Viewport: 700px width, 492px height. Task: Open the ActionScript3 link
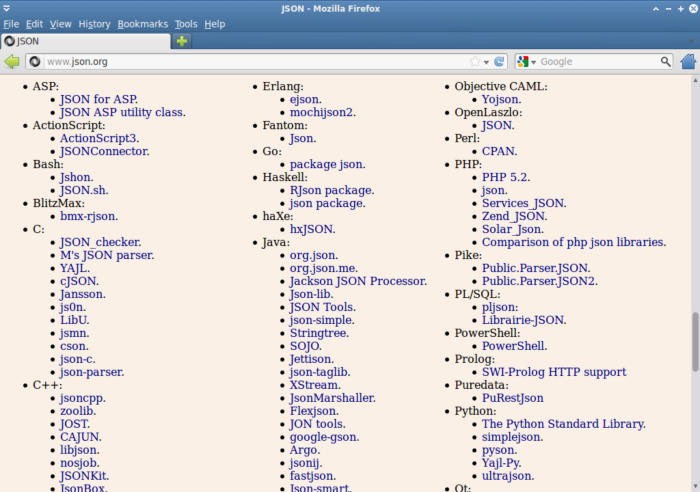pyautogui.click(x=100, y=138)
